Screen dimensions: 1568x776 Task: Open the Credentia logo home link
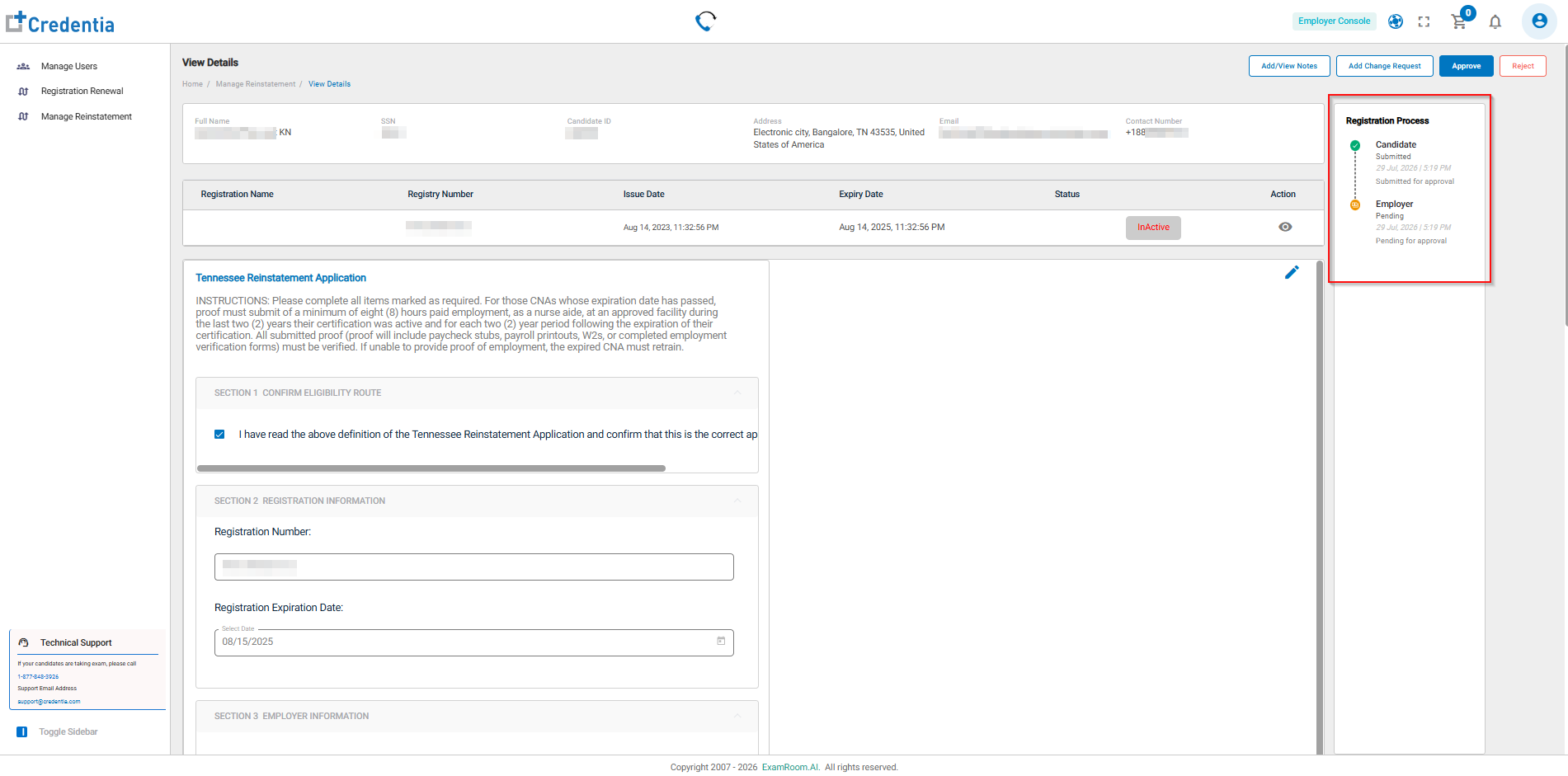[60, 23]
